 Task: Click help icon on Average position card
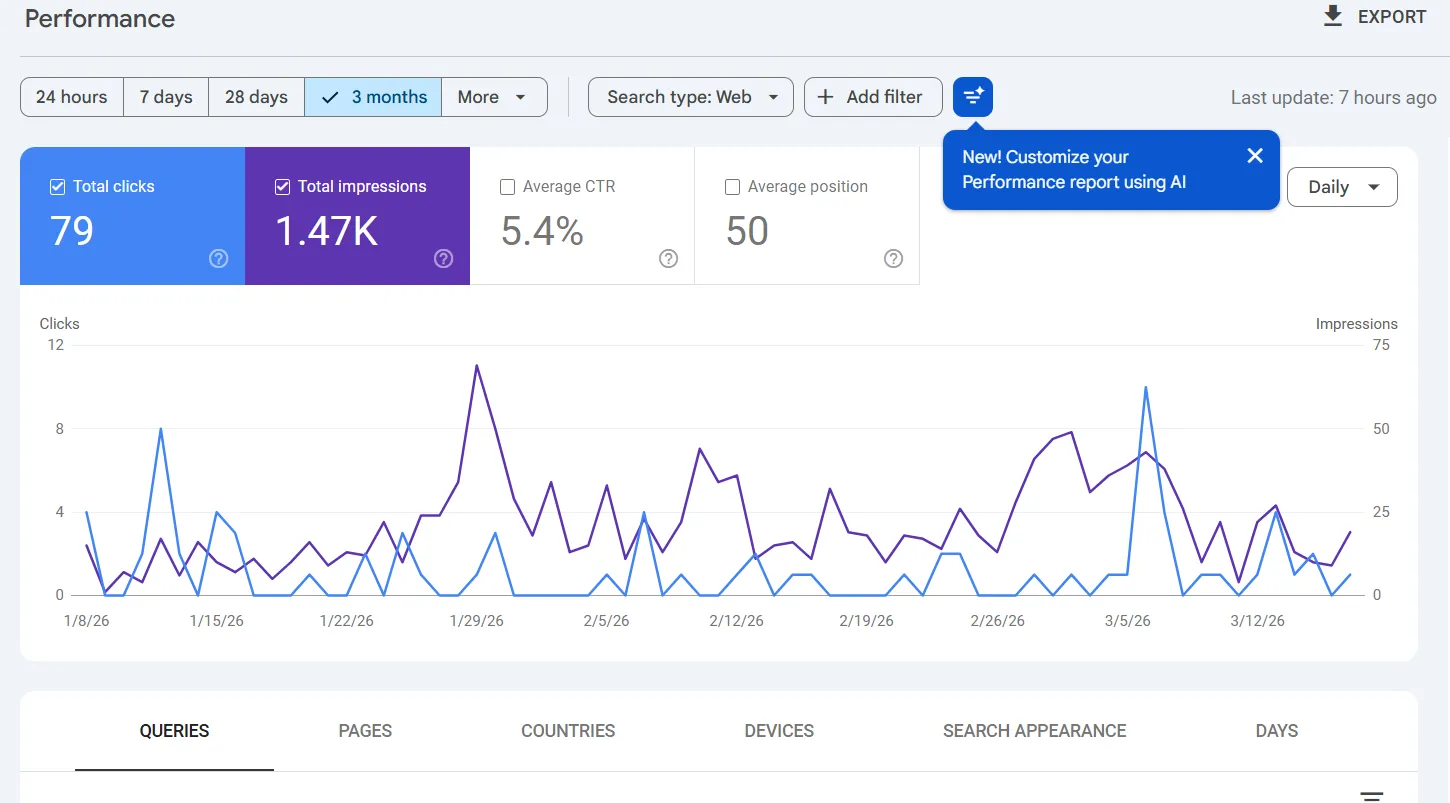click(x=894, y=259)
